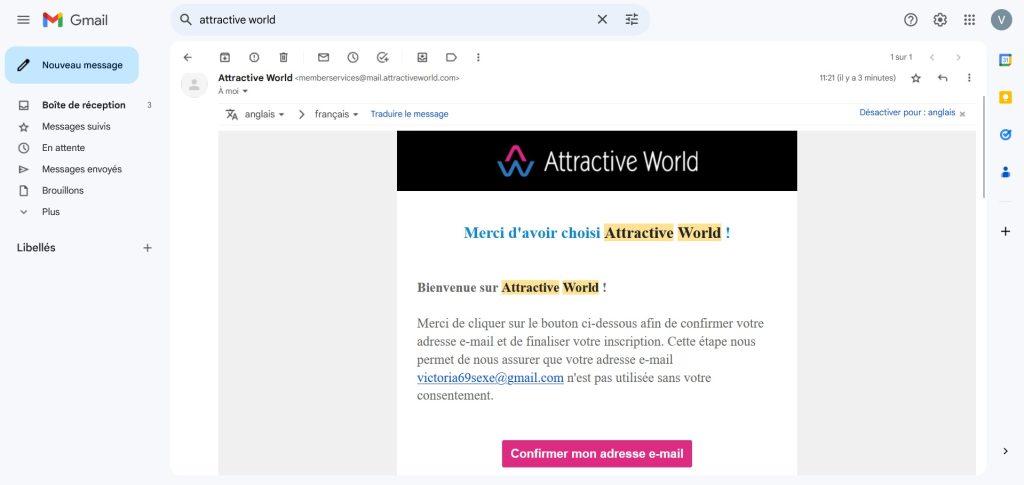Open the Messages envoyés folder
Screen dimensions: 1024x485
[81, 169]
